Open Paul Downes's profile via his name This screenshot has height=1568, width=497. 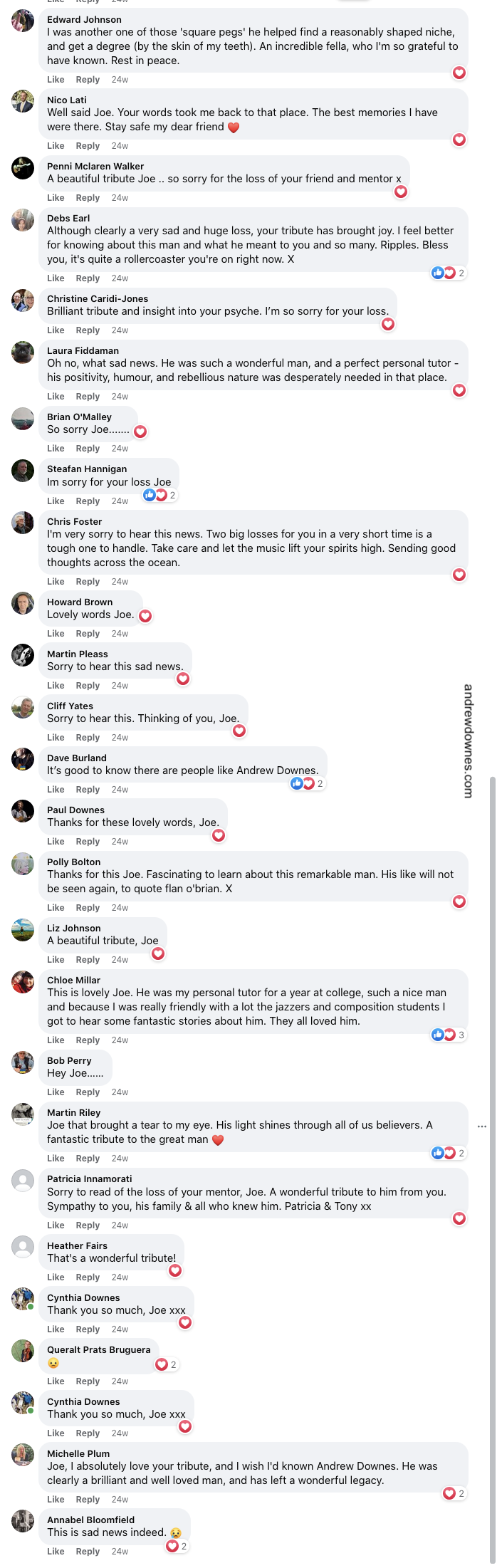[x=75, y=810]
